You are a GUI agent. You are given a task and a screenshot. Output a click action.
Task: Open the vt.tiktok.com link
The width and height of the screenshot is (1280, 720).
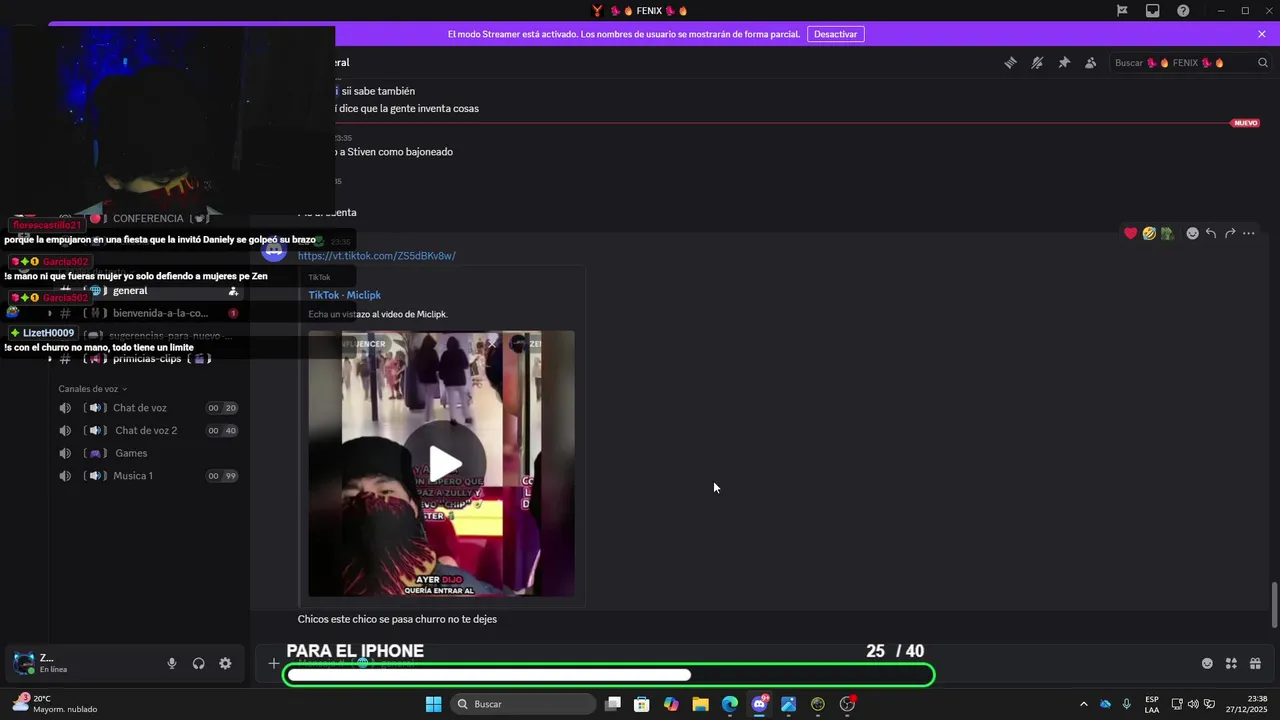(x=376, y=256)
